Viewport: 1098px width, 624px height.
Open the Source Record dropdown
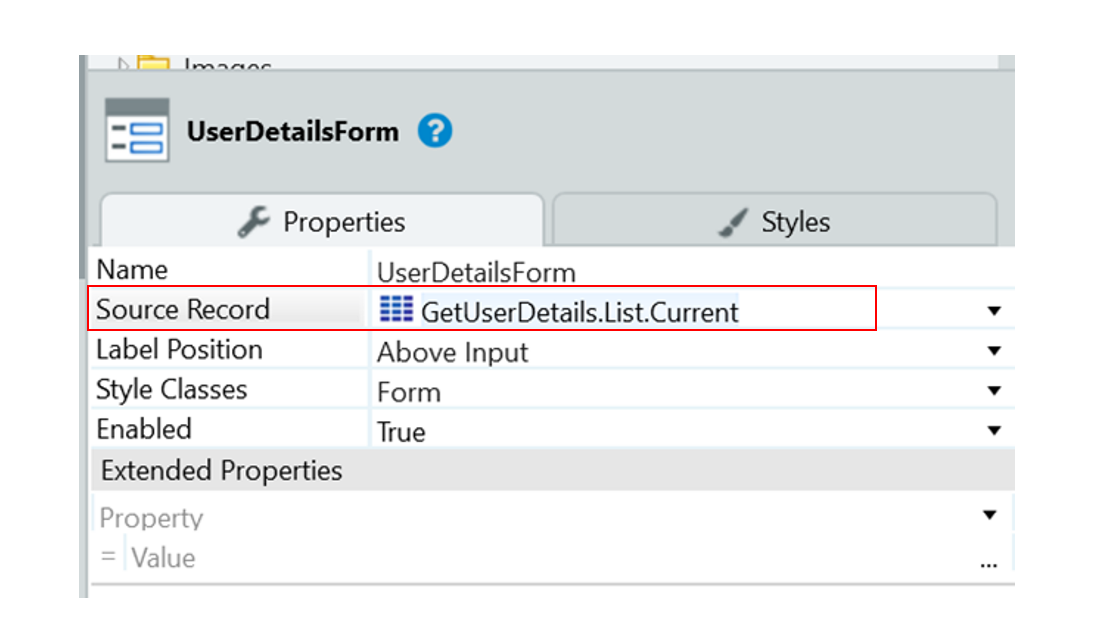click(x=994, y=310)
